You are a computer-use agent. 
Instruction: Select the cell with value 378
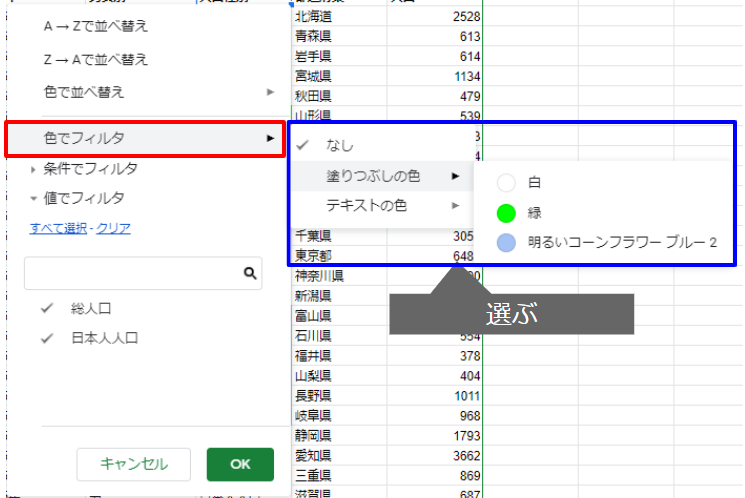(x=435, y=356)
